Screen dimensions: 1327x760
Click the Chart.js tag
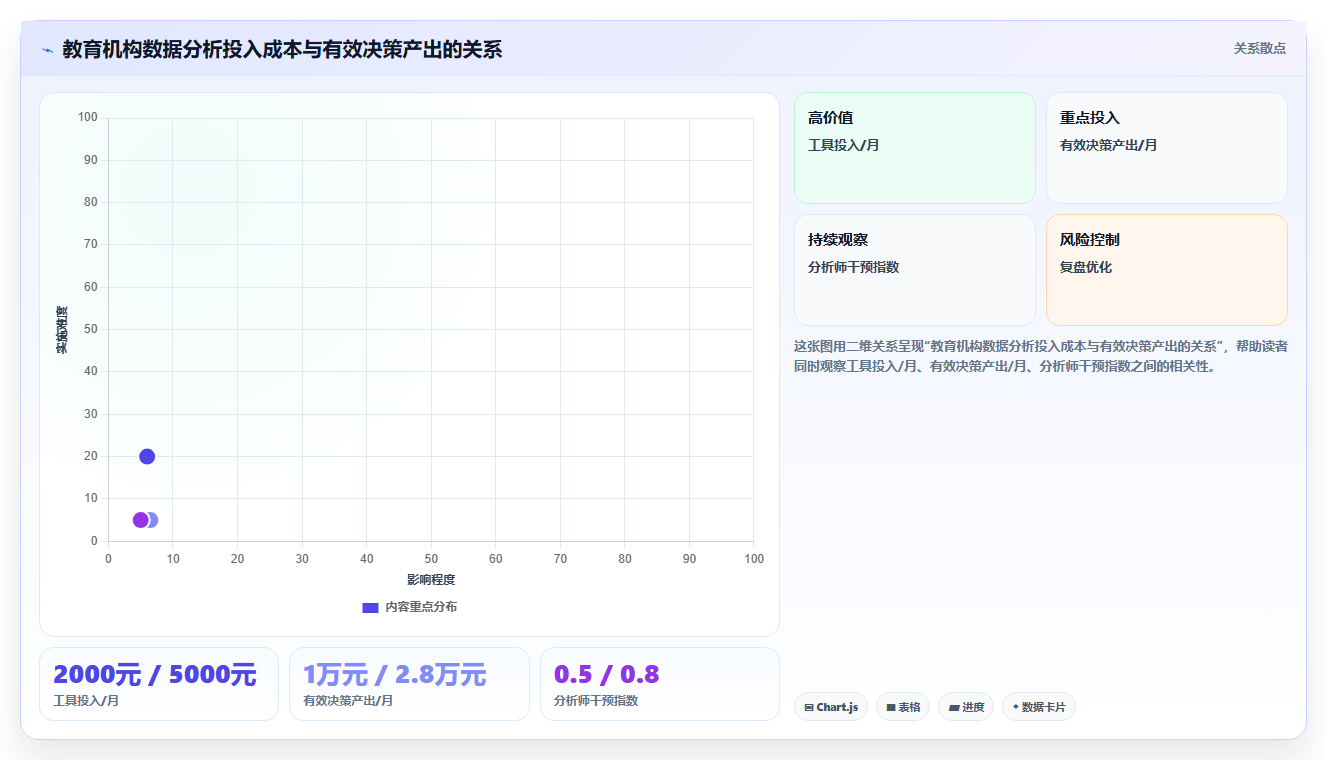(x=831, y=707)
